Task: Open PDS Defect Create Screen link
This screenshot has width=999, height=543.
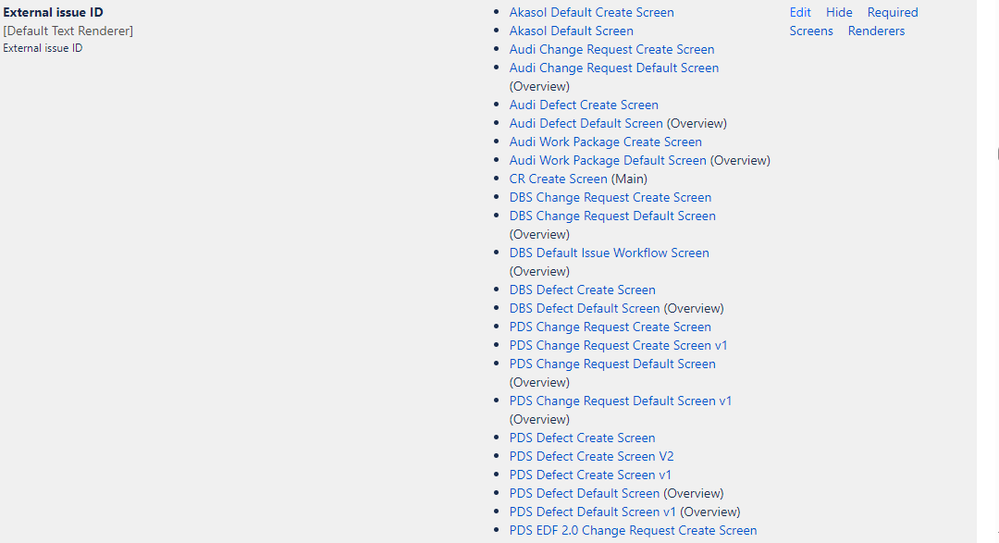Action: point(582,437)
